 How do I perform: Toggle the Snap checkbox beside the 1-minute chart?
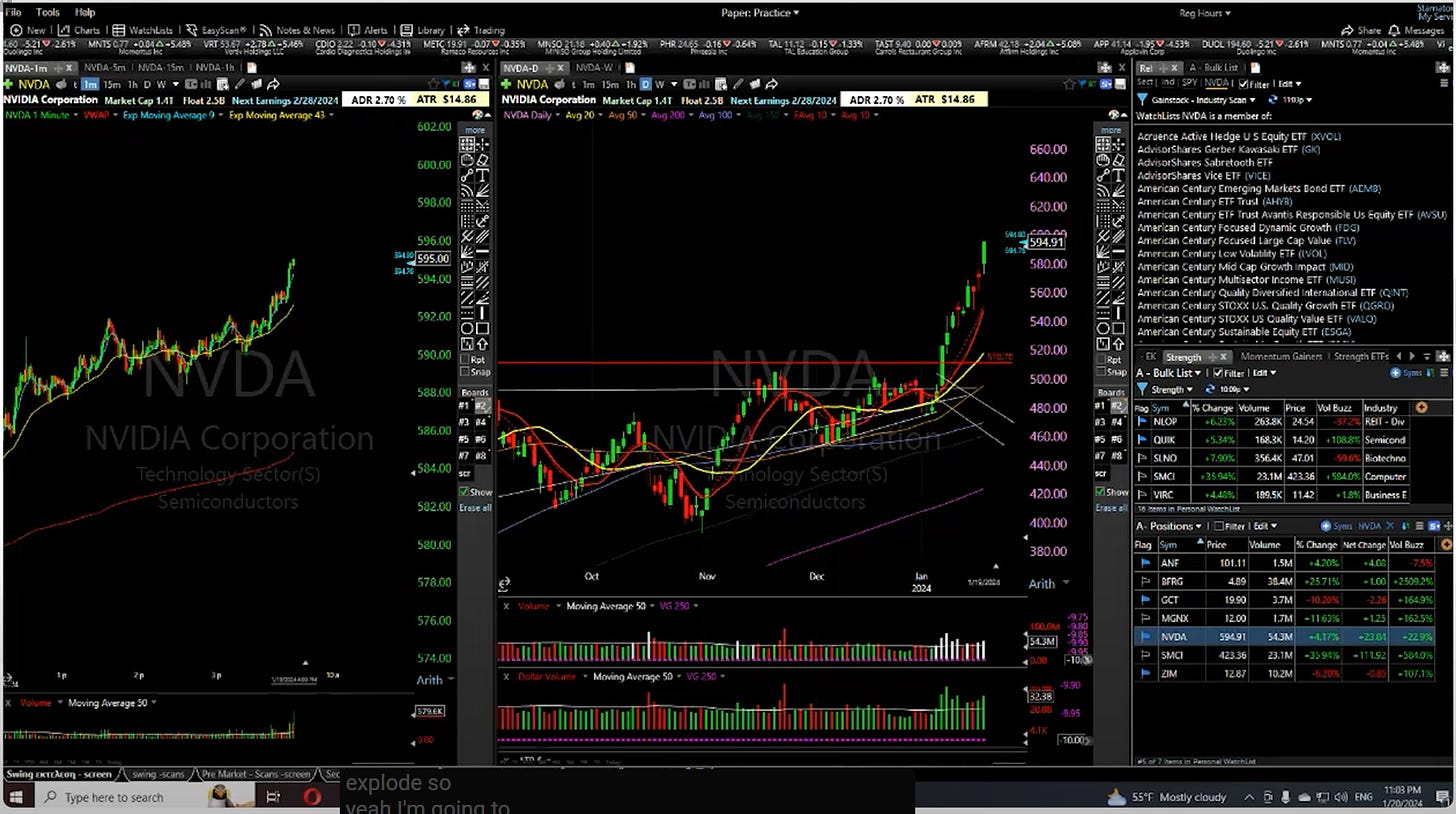[x=465, y=372]
